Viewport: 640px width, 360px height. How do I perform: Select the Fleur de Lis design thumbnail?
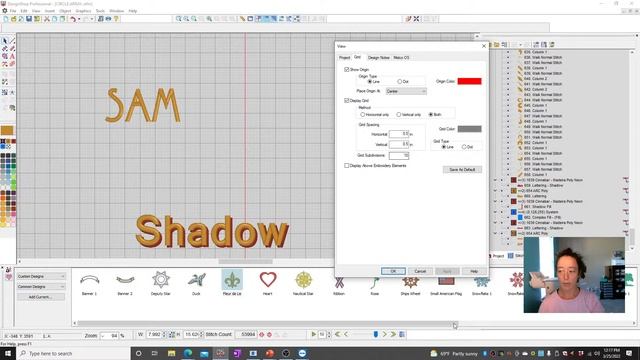[232, 282]
